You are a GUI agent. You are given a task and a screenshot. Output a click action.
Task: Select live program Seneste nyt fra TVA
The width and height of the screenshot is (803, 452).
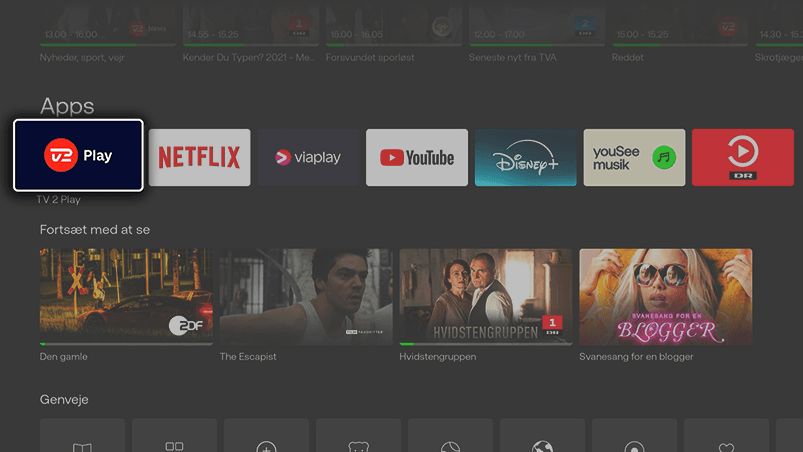tap(537, 32)
